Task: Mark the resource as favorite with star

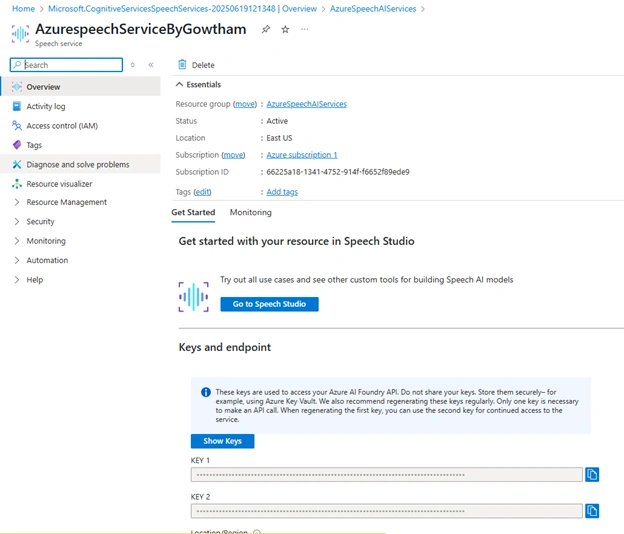Action: 285,29
